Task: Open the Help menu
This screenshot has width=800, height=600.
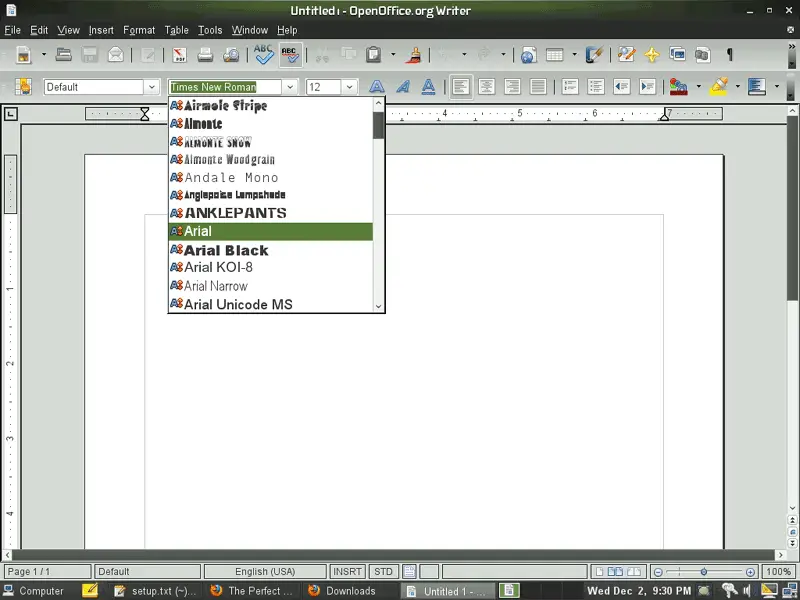Action: pos(287,30)
